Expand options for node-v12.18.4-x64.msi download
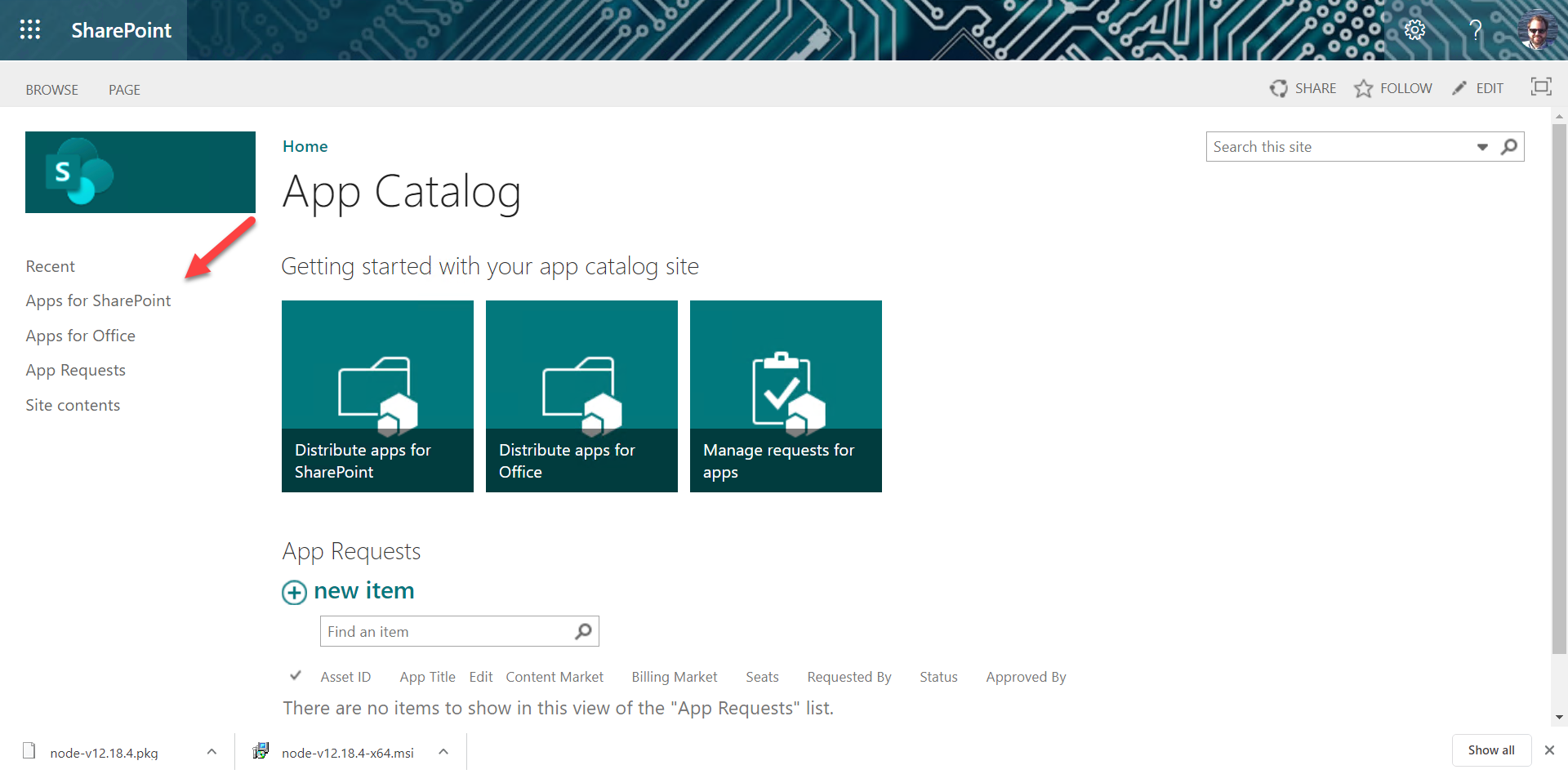The image size is (1568, 774). [x=443, y=752]
